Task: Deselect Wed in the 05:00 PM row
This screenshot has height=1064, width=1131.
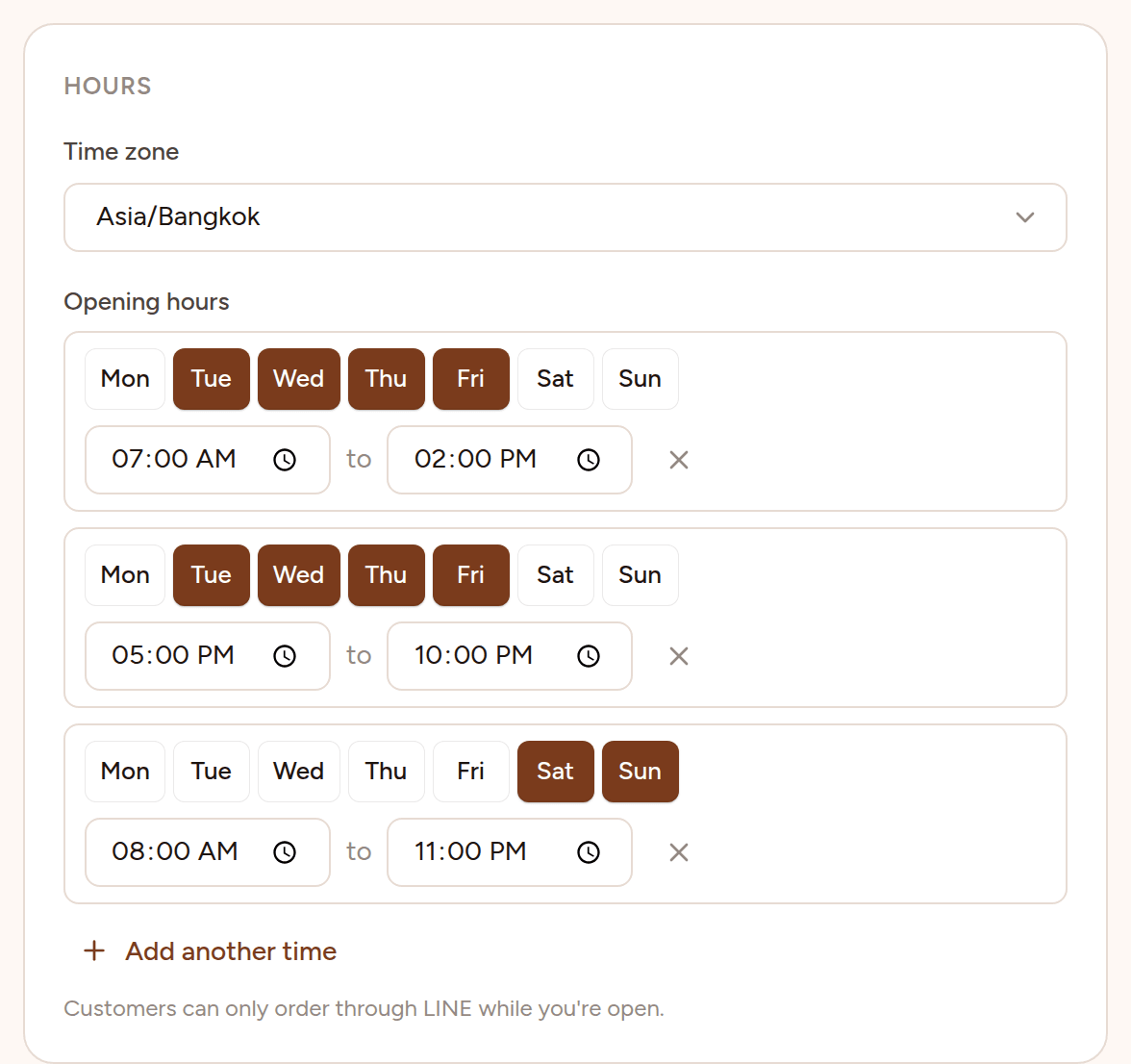Action: coord(298,575)
